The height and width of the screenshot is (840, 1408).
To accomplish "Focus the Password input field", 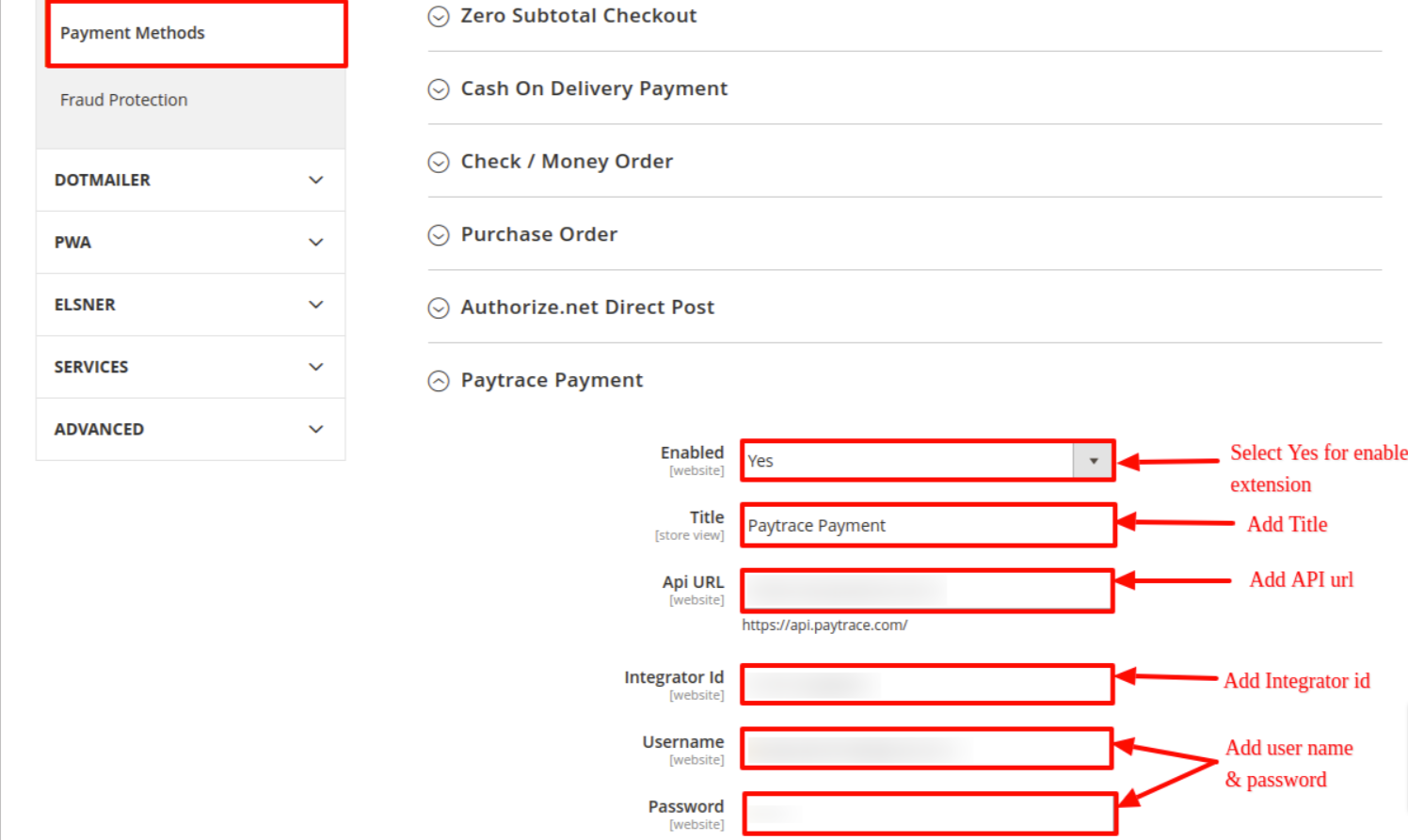I will (929, 814).
